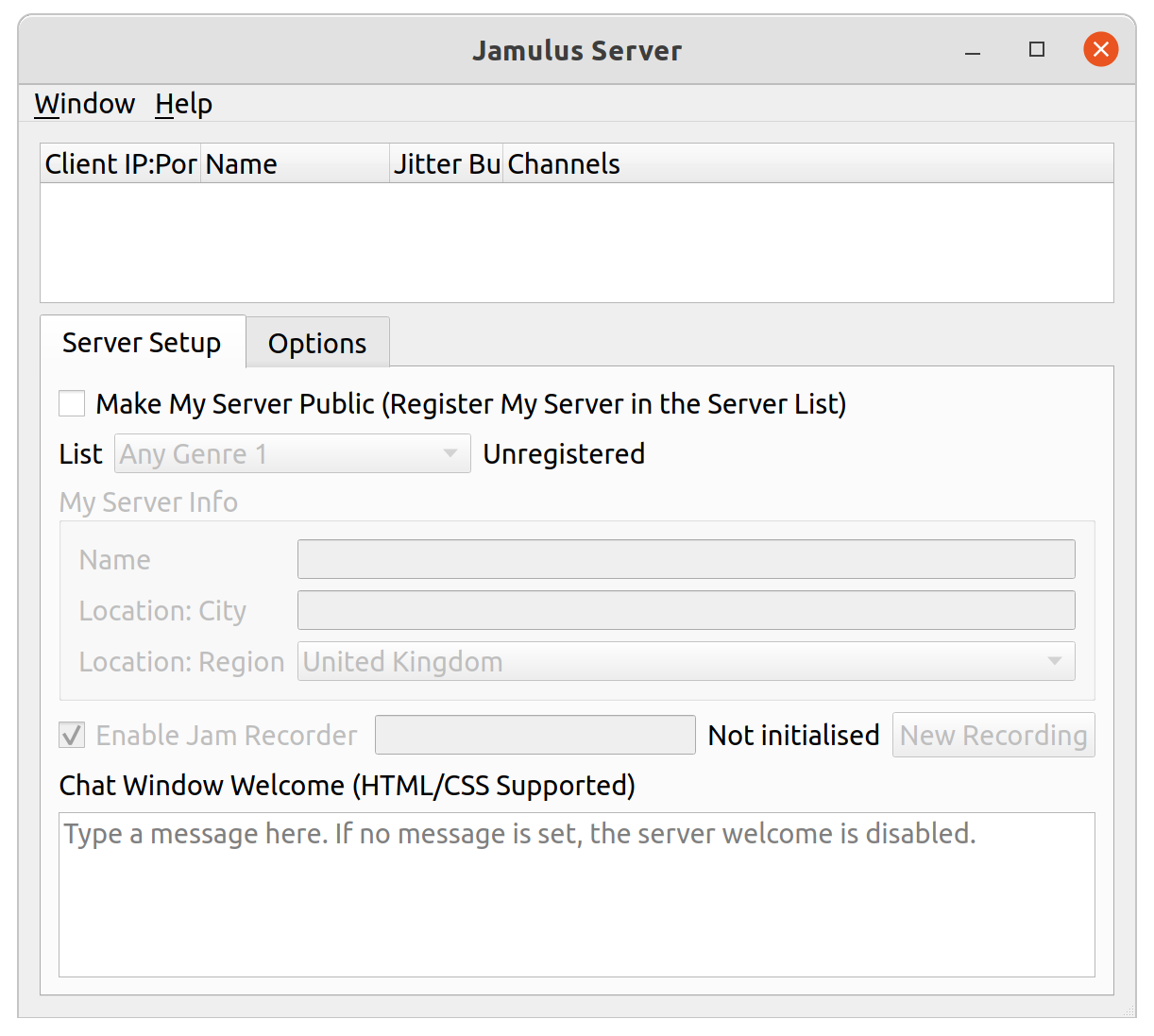Open the United Kingdom region dropdown
This screenshot has width=1154, height=1036.
(687, 661)
